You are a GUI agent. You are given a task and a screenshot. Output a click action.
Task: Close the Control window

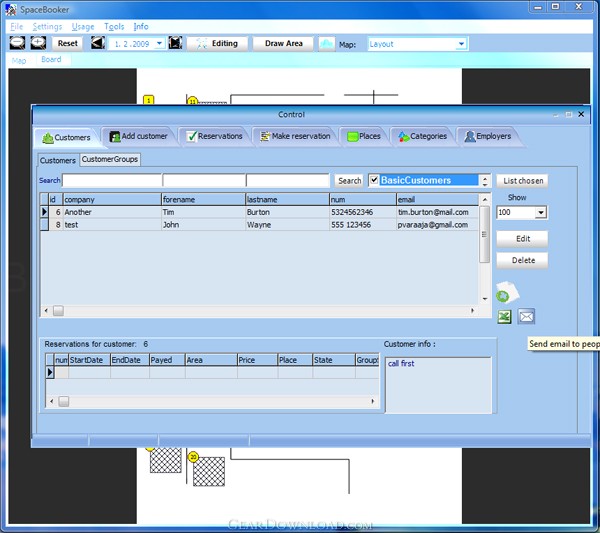(x=581, y=114)
